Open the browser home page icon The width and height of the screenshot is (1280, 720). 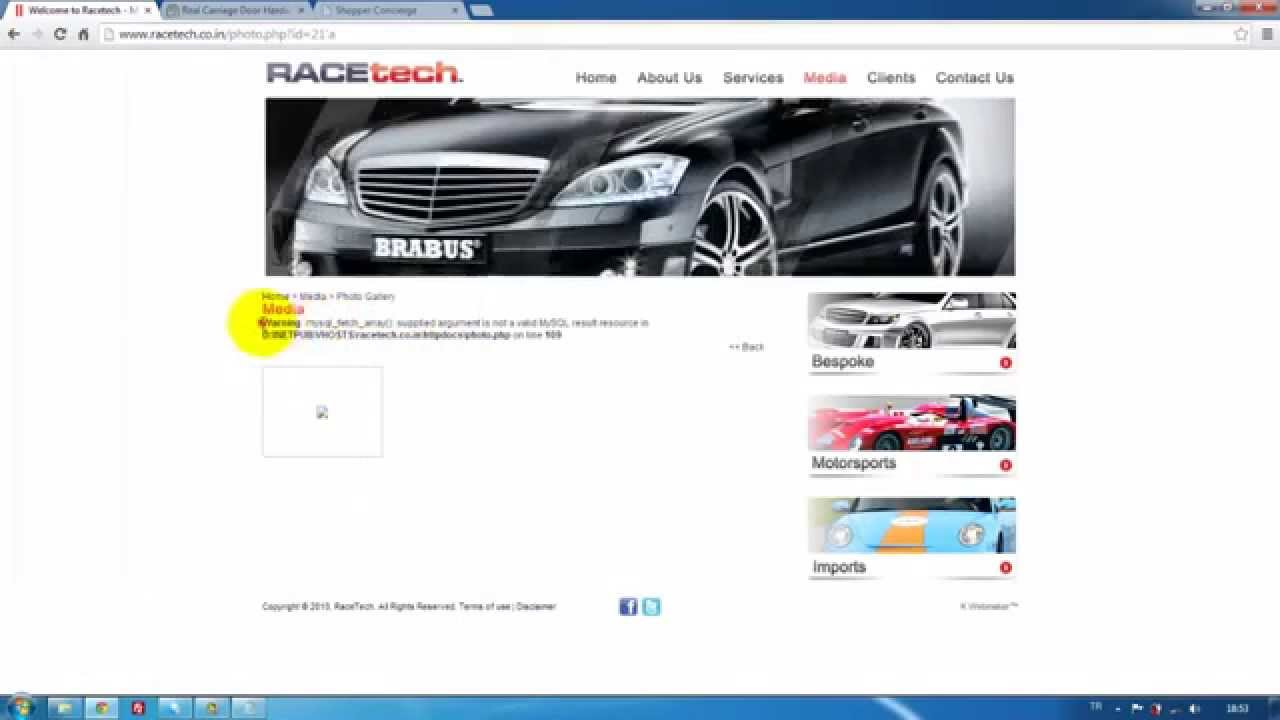[x=83, y=34]
